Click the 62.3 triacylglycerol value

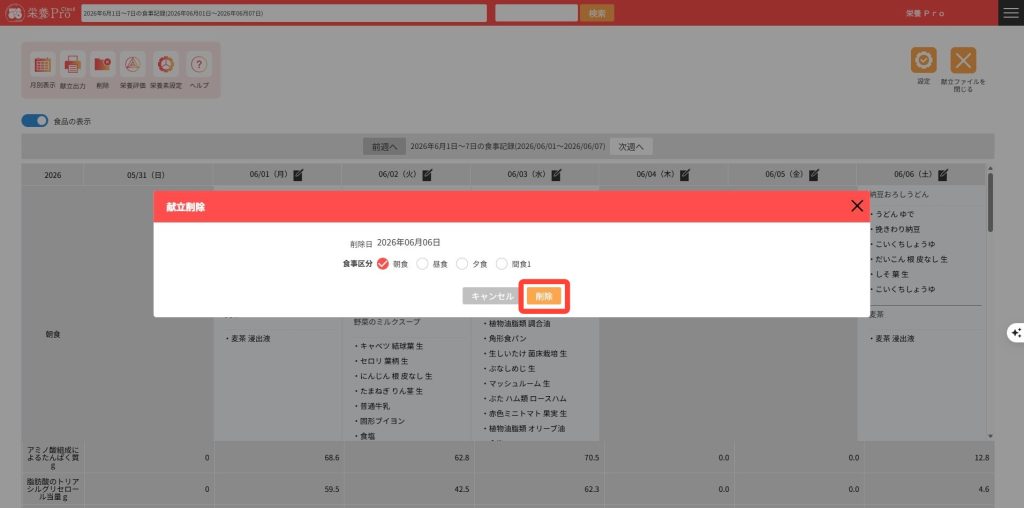pos(590,488)
